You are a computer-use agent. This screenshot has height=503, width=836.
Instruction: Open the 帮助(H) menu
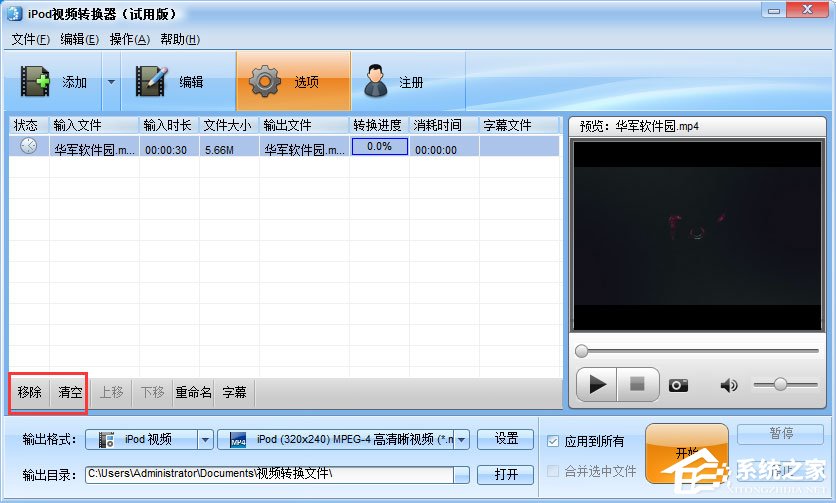(x=180, y=39)
